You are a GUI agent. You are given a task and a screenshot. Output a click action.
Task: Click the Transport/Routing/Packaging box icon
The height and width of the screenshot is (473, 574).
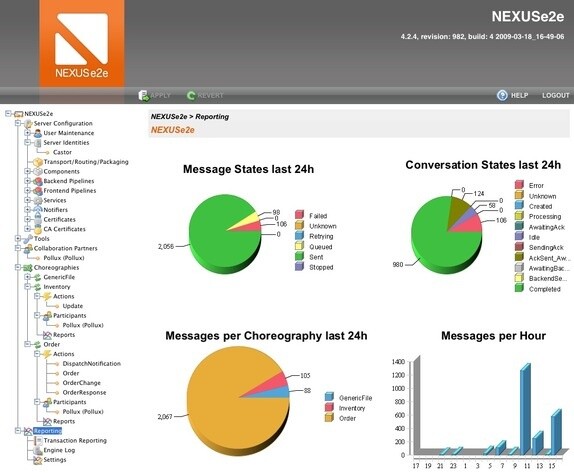(37, 162)
